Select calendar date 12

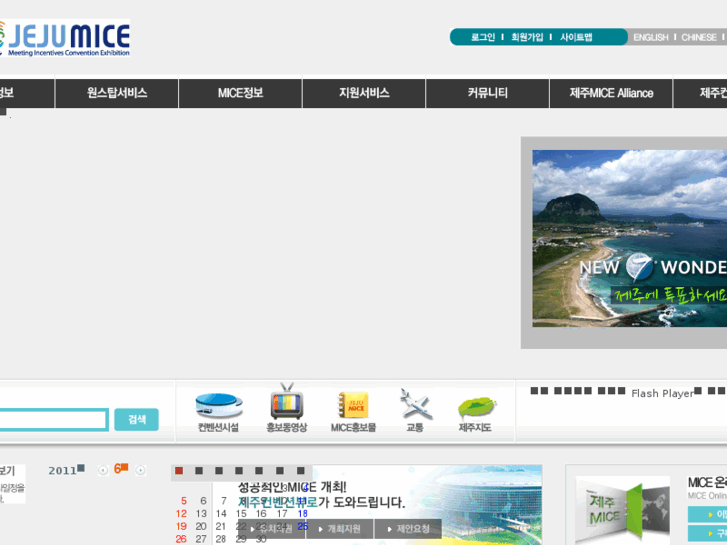(x=181, y=513)
